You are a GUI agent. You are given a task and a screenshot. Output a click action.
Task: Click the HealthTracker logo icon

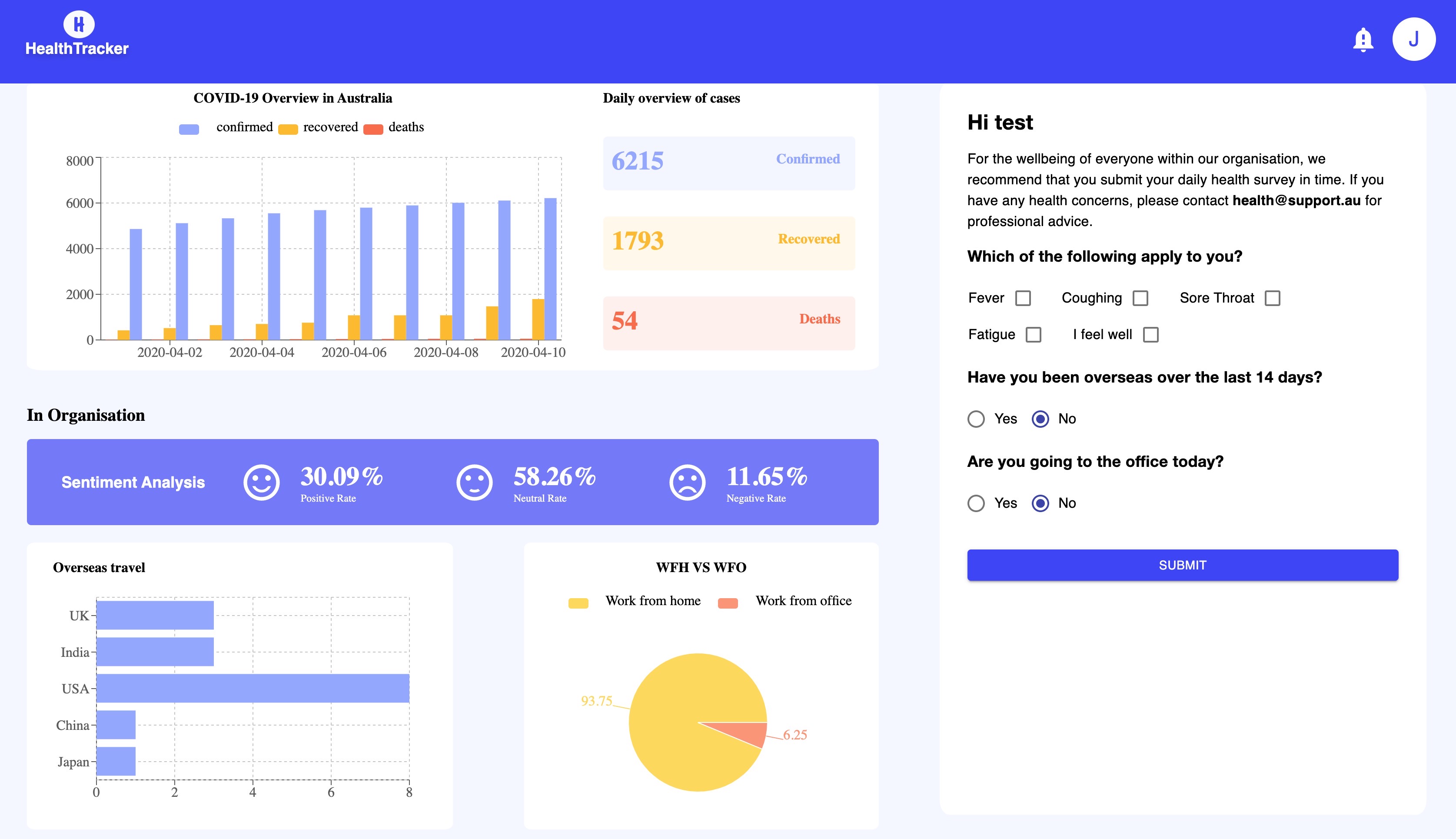coord(78,24)
